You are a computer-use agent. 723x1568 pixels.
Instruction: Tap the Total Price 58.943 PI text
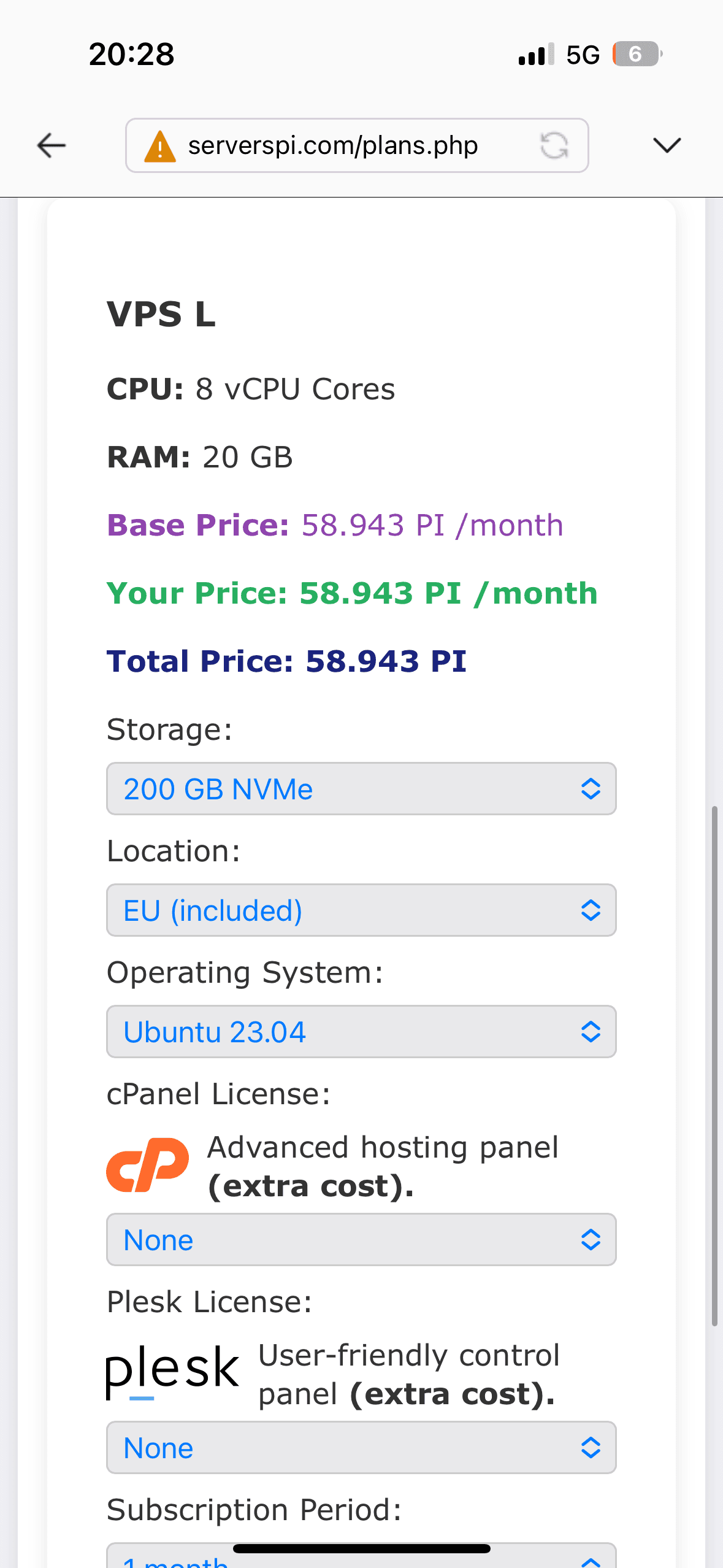pos(287,661)
